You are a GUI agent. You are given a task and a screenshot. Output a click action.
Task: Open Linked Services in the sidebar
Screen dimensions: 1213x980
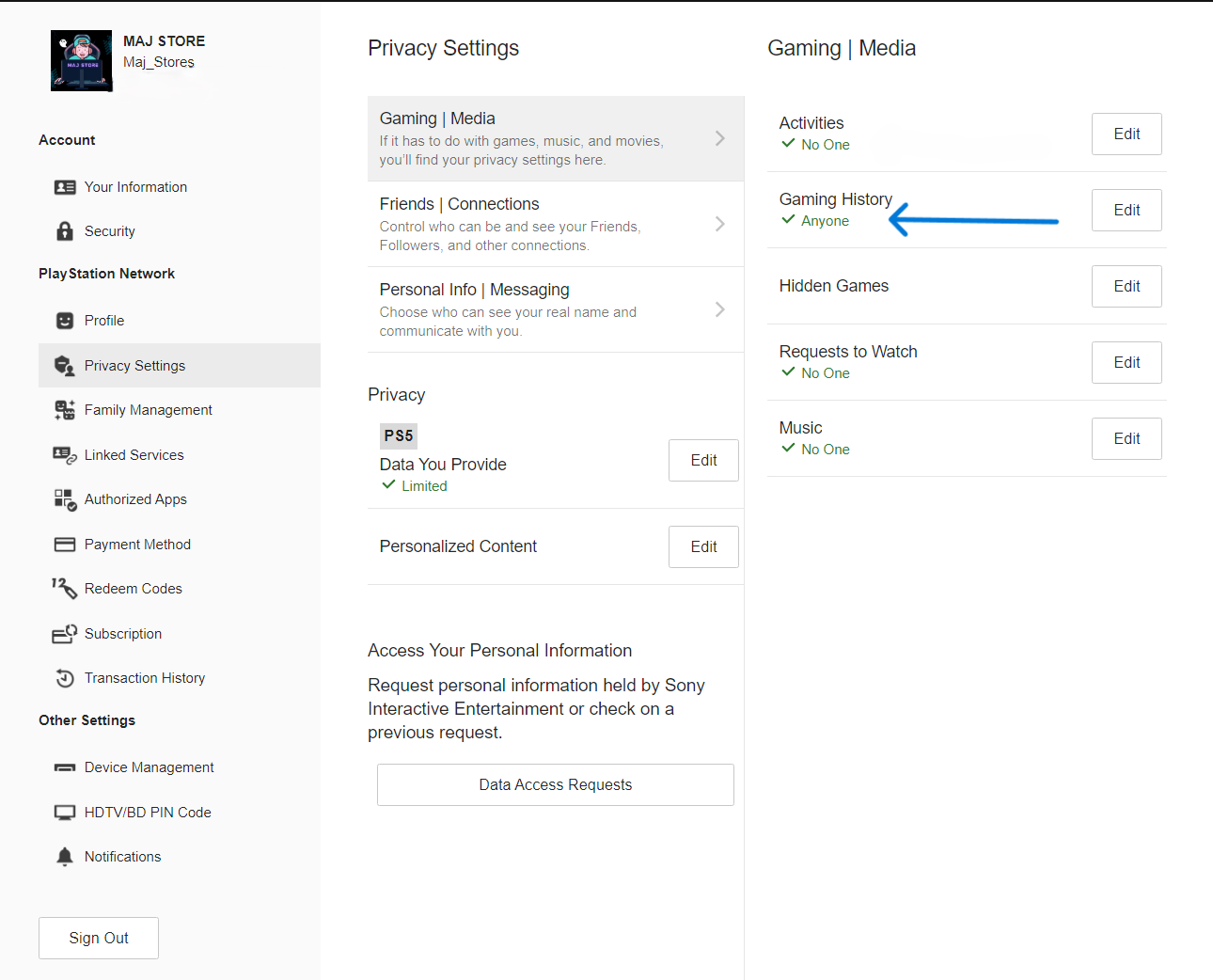coord(134,455)
